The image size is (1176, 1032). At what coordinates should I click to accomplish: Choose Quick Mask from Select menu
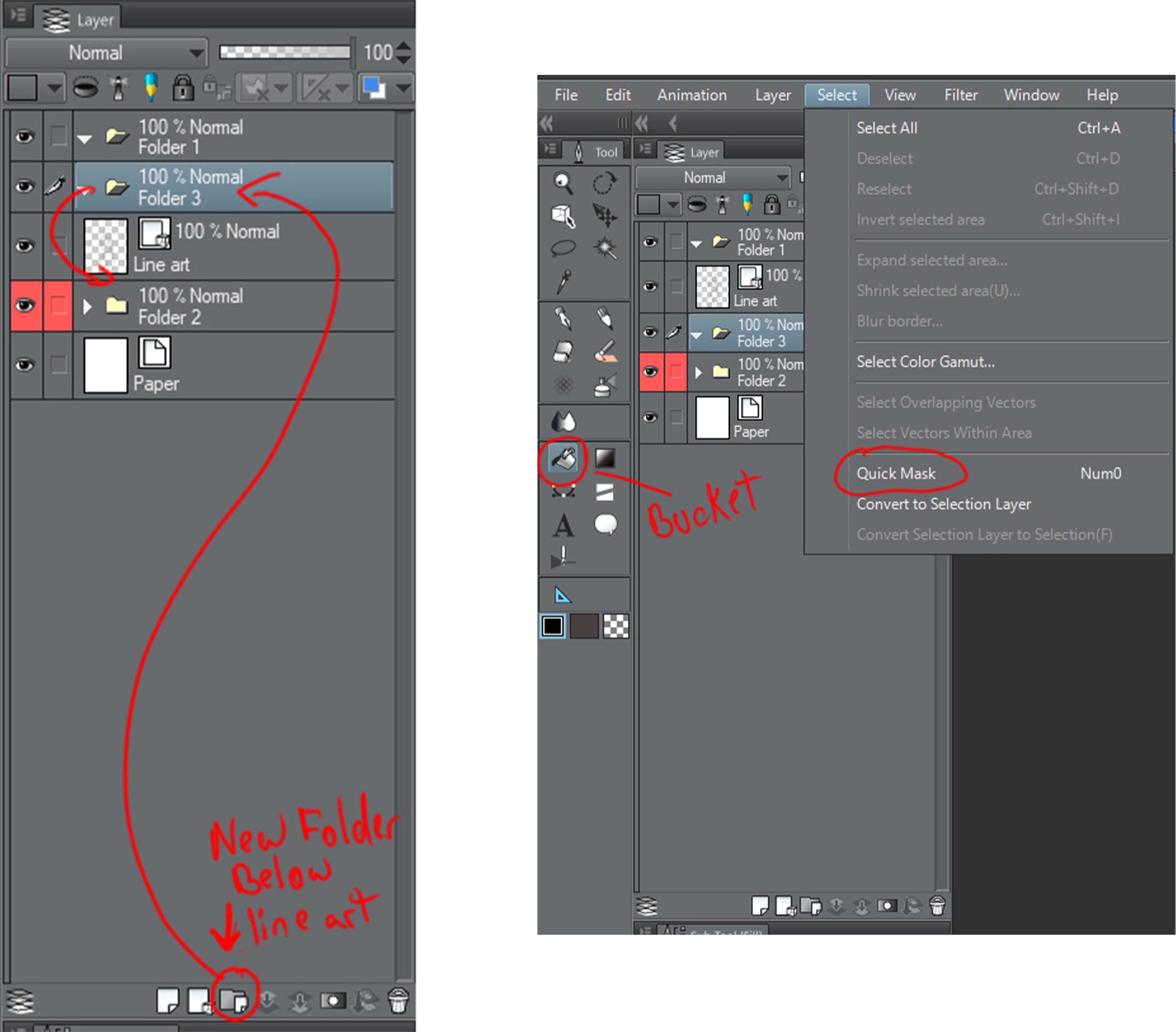896,474
